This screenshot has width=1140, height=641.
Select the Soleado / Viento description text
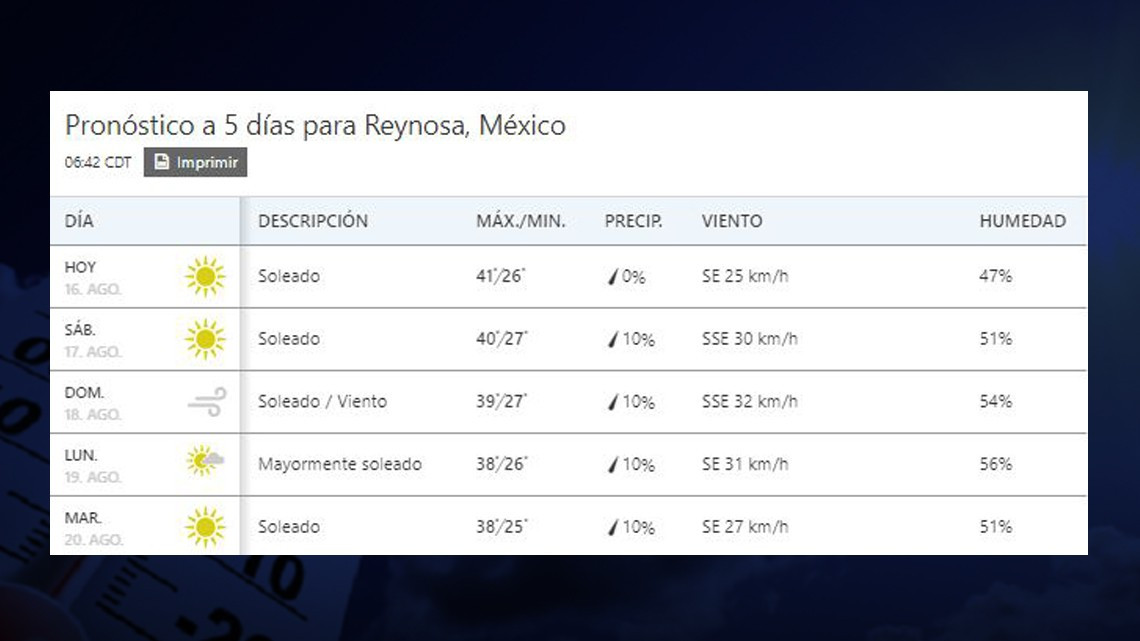tap(322, 401)
